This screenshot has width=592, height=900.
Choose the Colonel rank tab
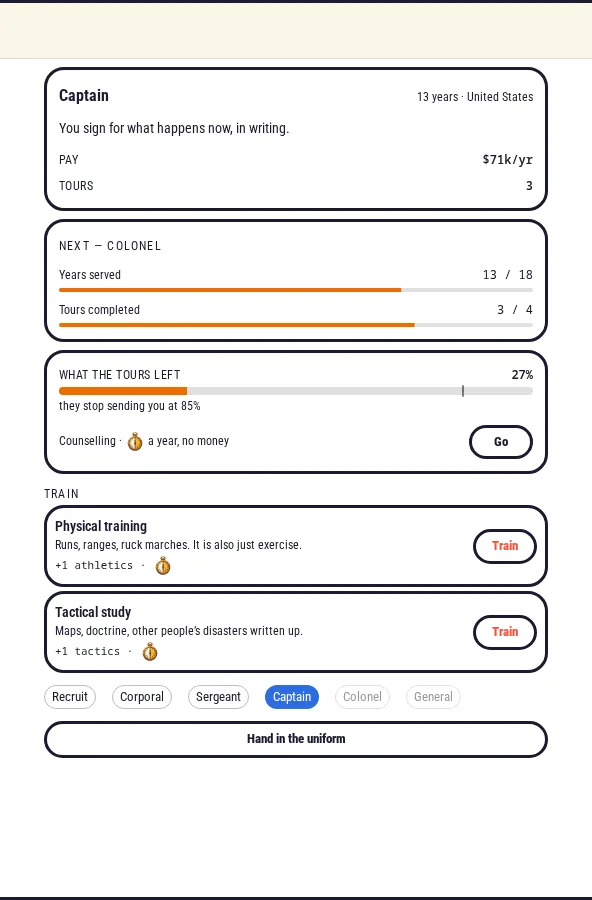pyautogui.click(x=362, y=697)
